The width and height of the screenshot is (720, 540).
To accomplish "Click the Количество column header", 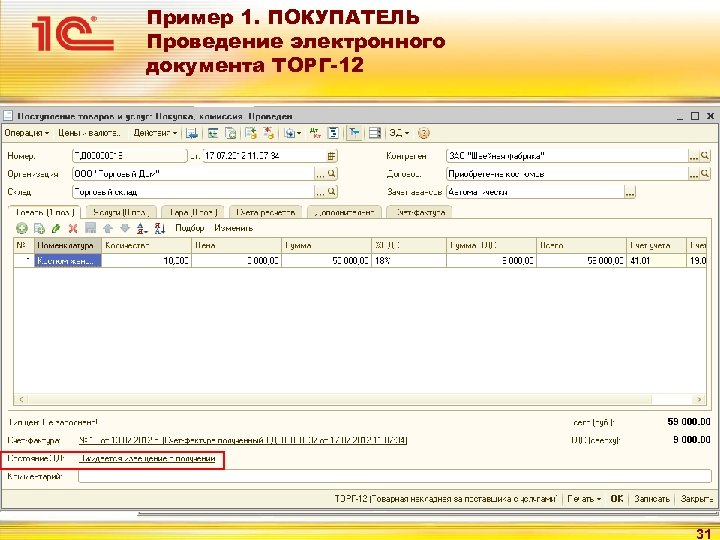I will 146,246.
